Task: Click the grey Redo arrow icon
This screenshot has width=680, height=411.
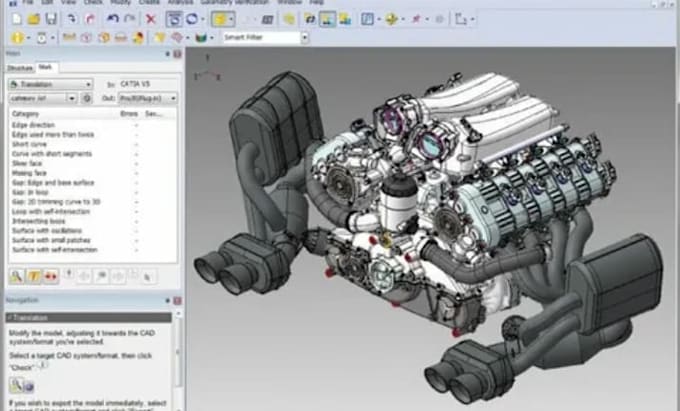Action: 130,19
